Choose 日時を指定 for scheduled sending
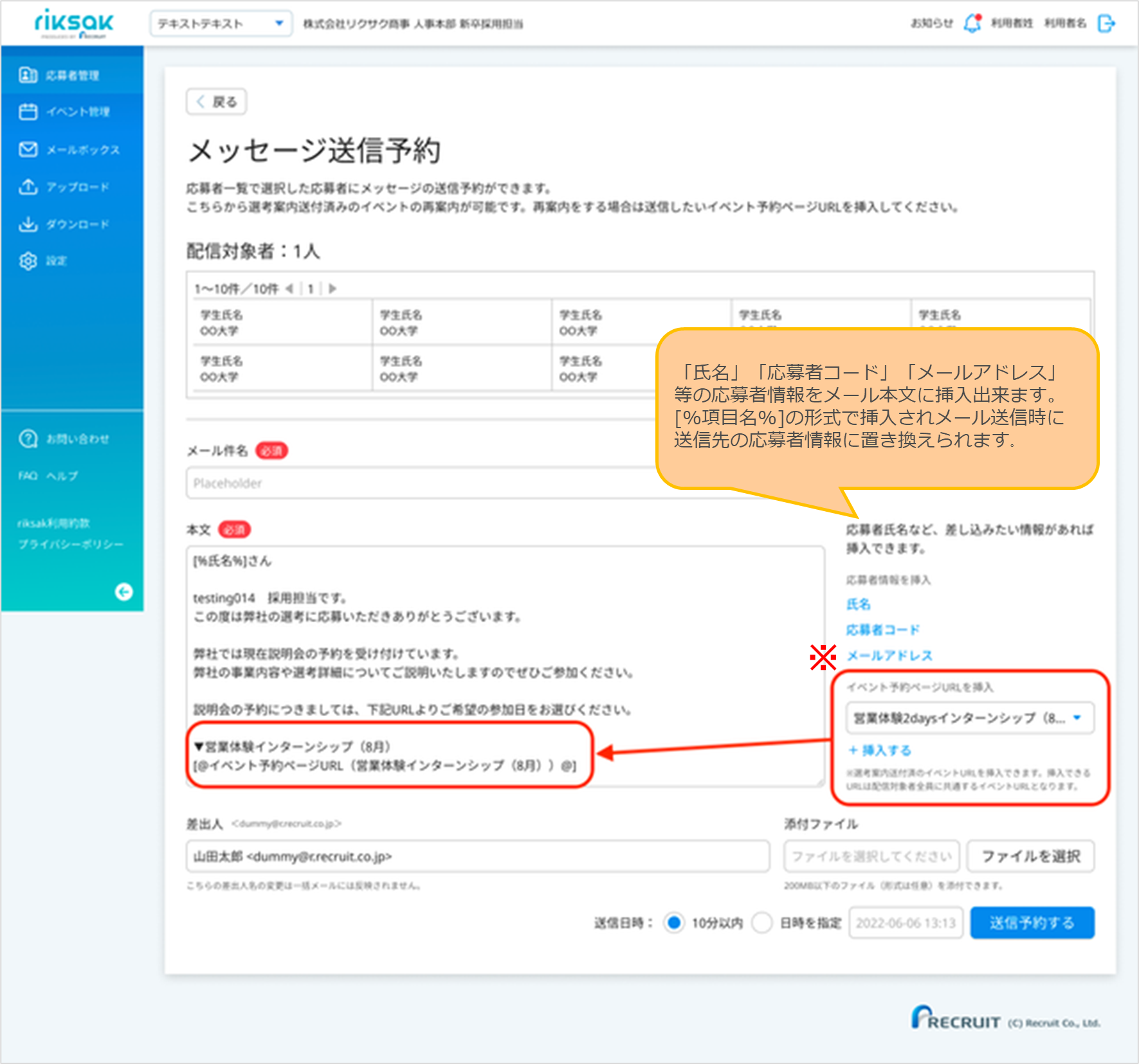Viewport: 1139px width, 1064px height. pyautogui.click(x=761, y=923)
